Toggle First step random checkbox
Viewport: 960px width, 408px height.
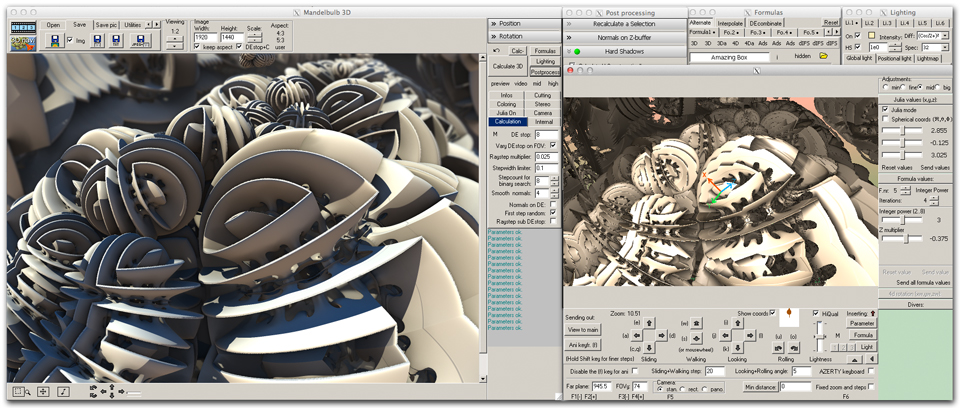553,212
